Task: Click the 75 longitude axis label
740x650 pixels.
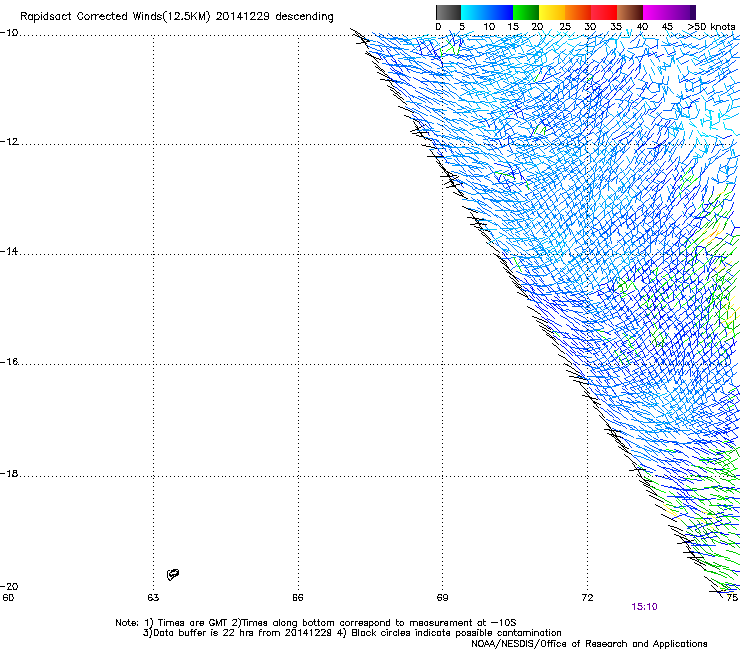Action: (x=732, y=598)
